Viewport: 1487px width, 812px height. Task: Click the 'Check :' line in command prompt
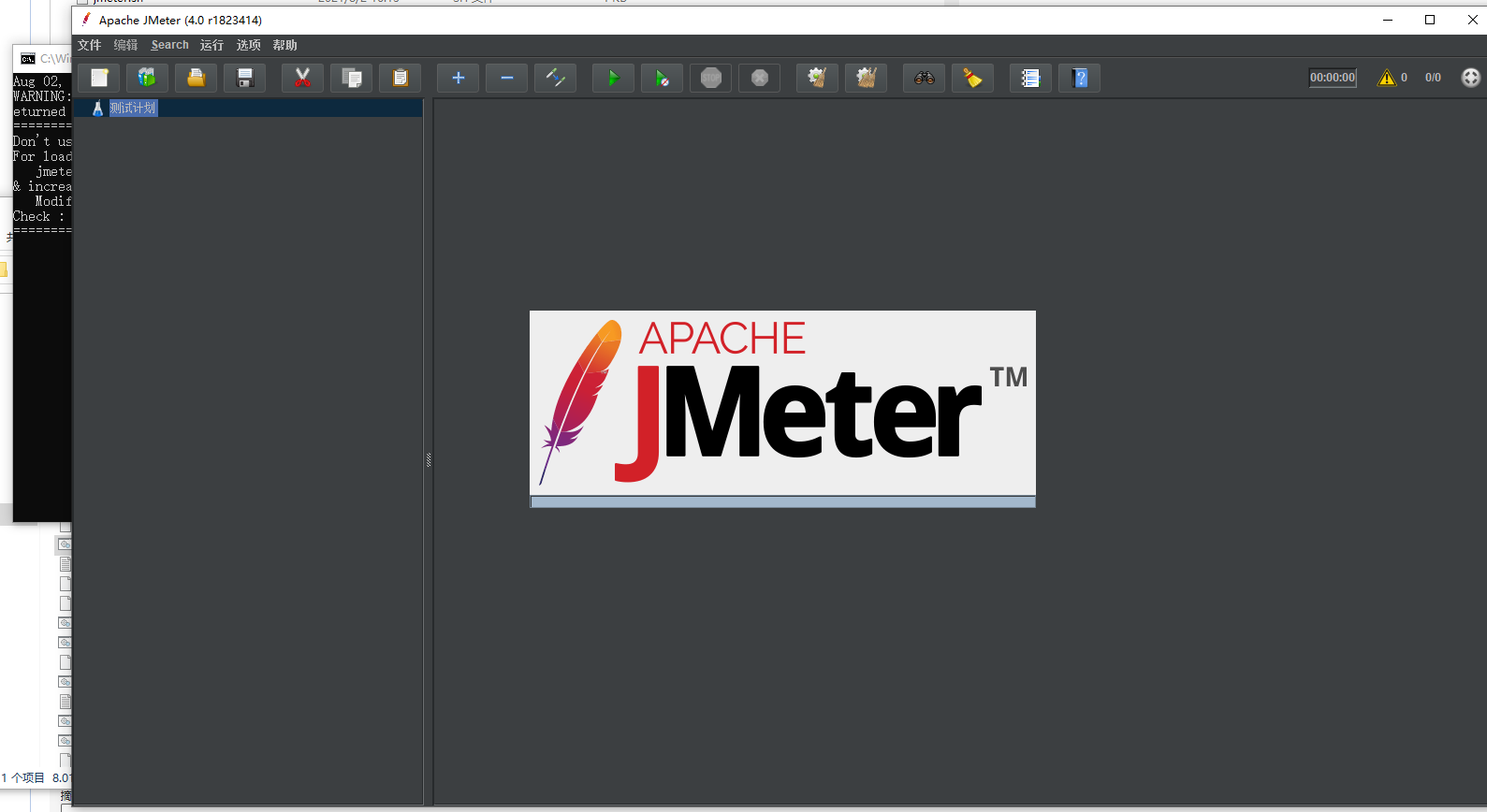coord(39,216)
